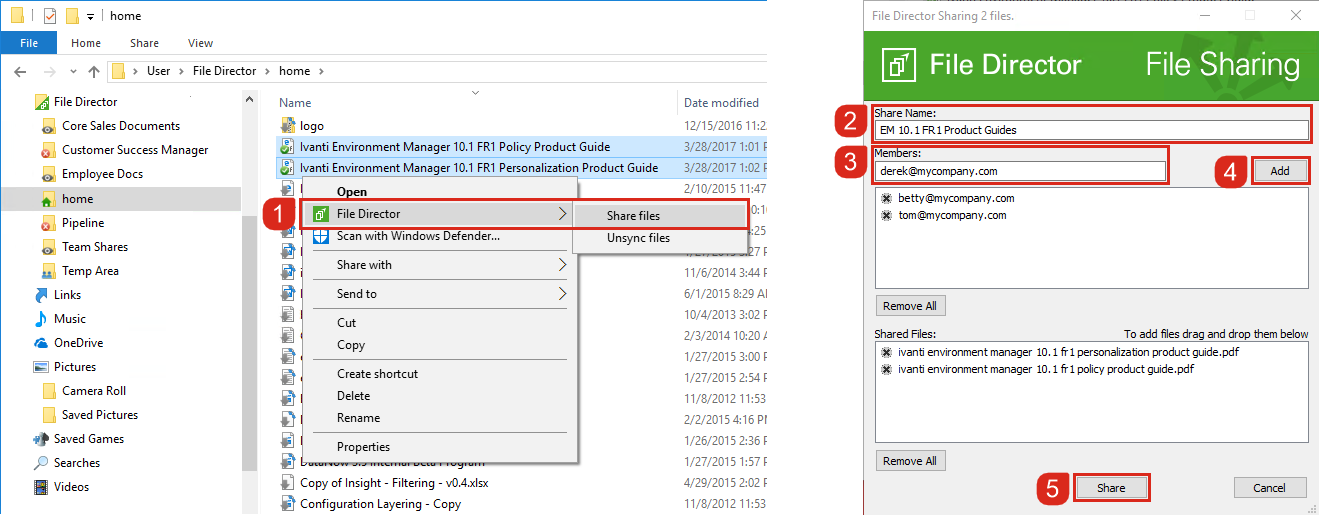This screenshot has width=1340, height=515.
Task: Click the File Director icon in context menu
Action: point(320,214)
